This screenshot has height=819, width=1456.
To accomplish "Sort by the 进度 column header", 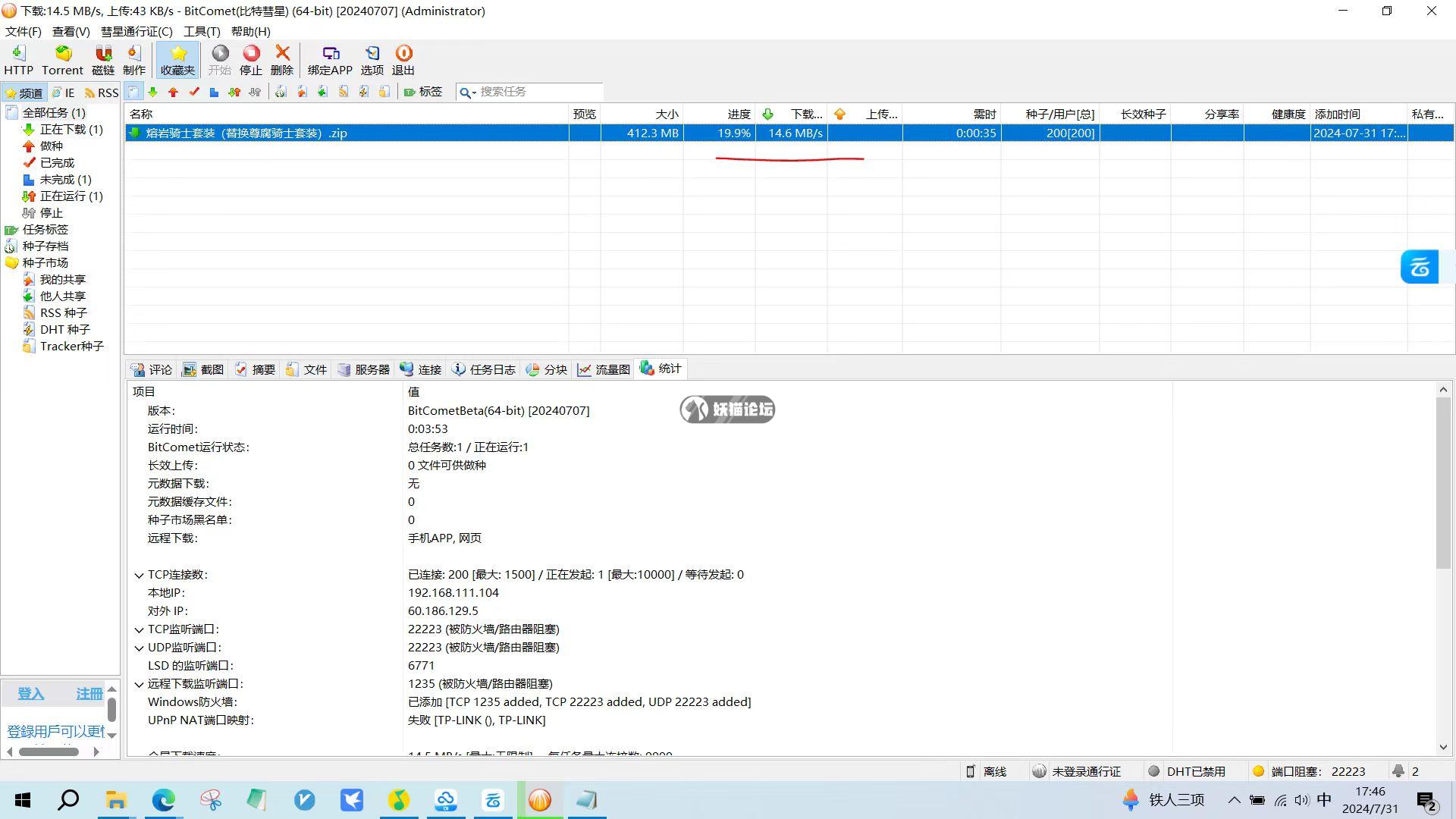I will 719,114.
